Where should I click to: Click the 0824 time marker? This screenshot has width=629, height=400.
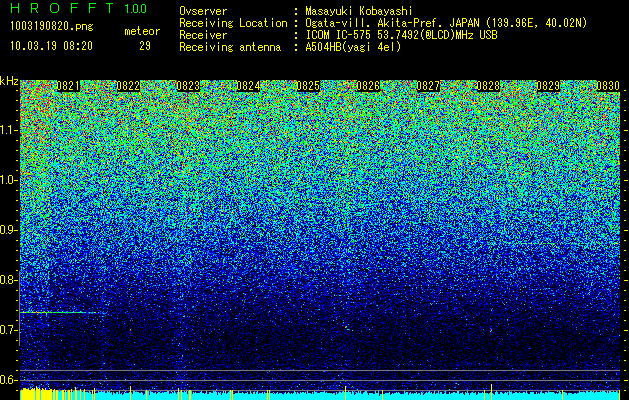pyautogui.click(x=248, y=86)
